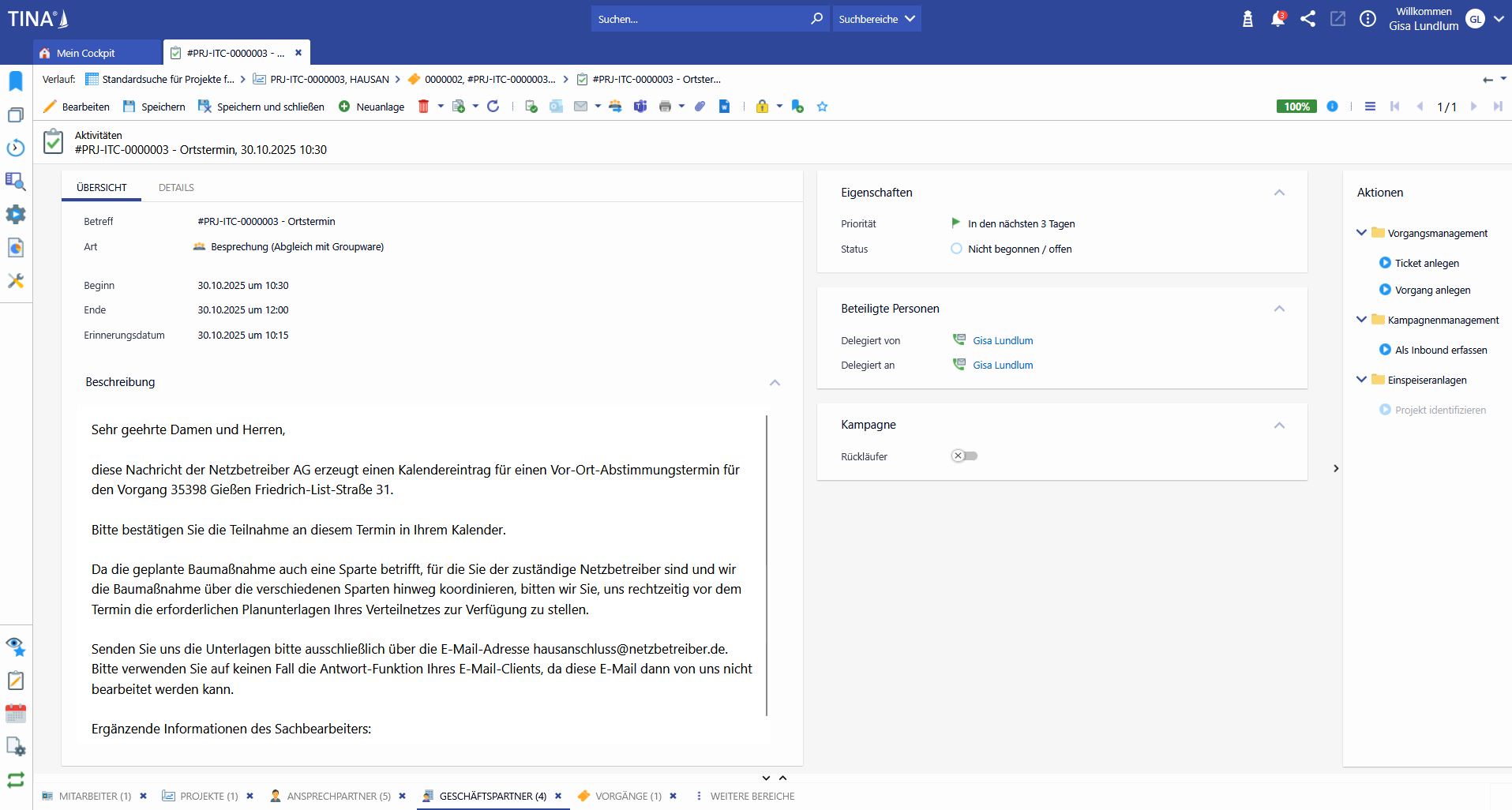This screenshot has height=810, width=1512.
Task: Click the star favorite icon in toolbar
Action: click(822, 107)
